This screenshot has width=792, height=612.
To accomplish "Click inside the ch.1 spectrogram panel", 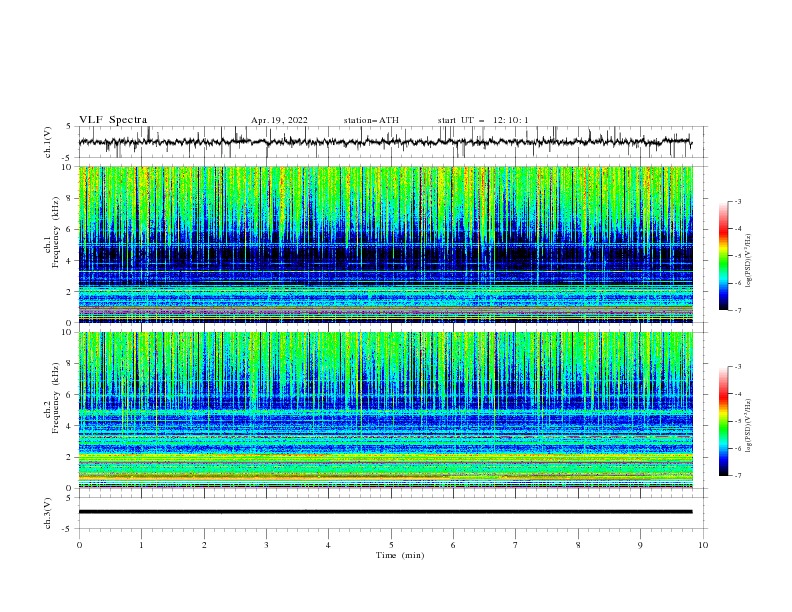I will (x=386, y=244).
